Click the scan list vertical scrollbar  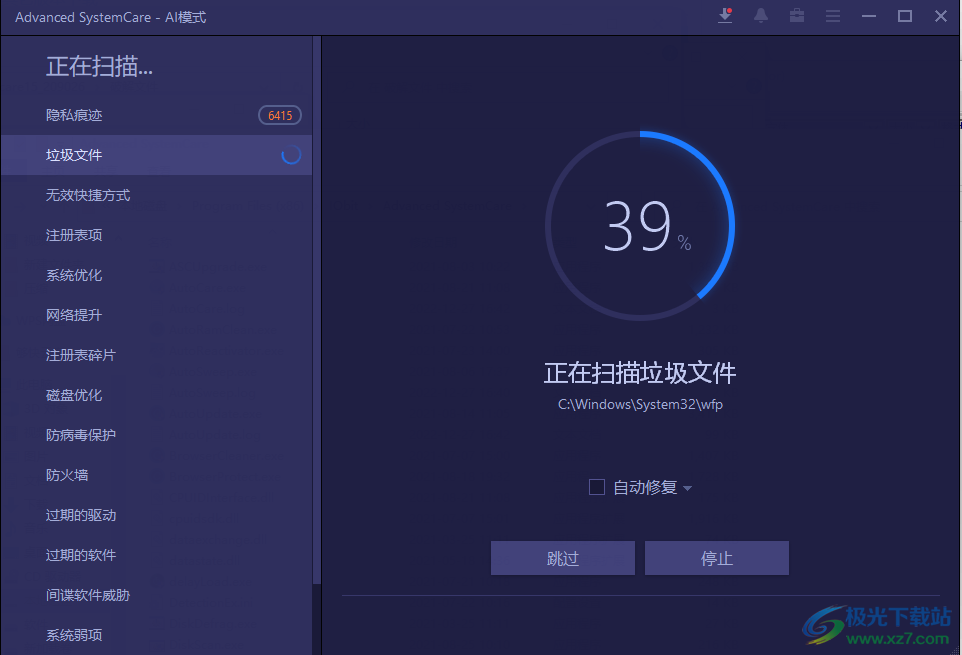317,310
